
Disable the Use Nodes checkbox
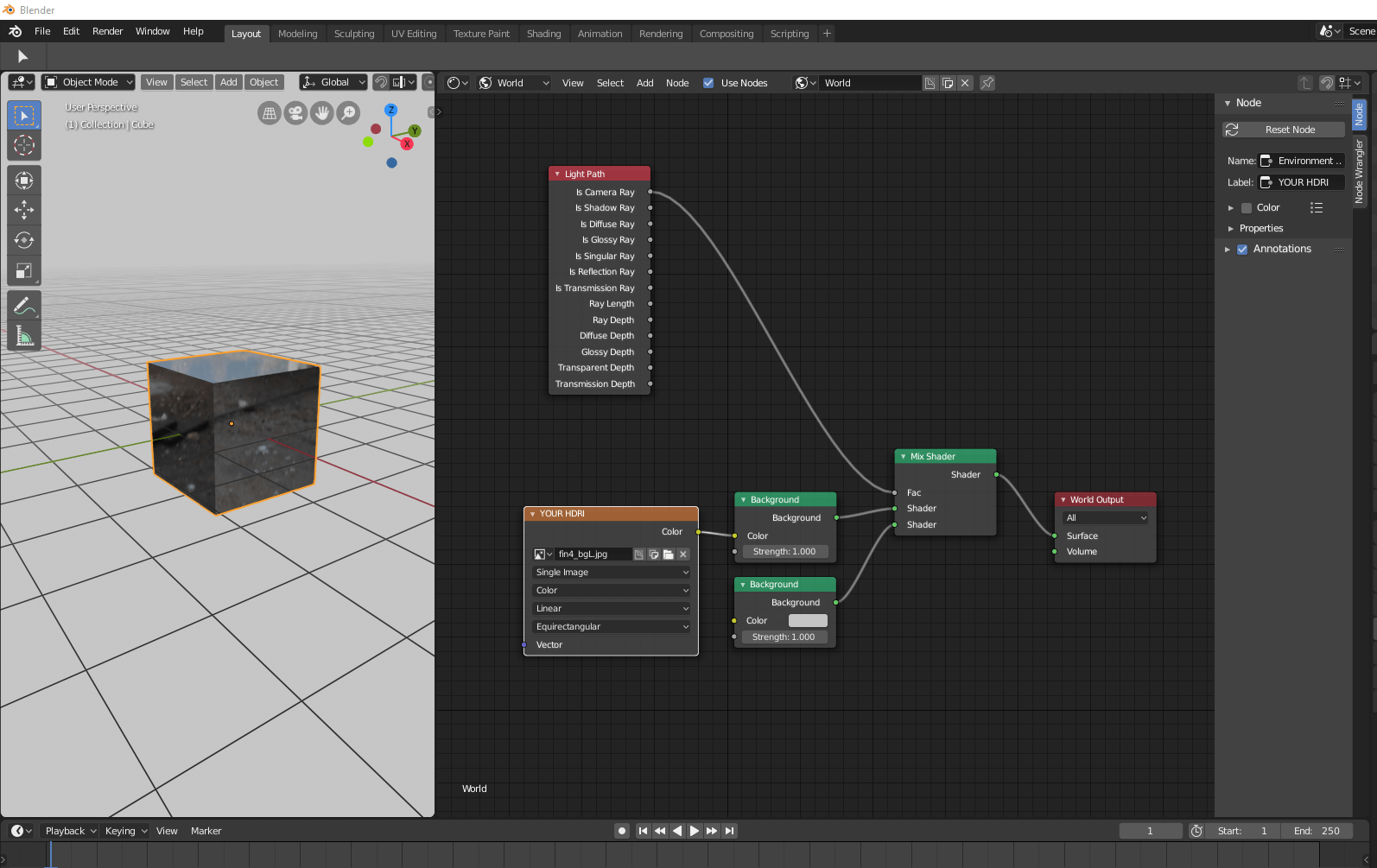click(708, 83)
